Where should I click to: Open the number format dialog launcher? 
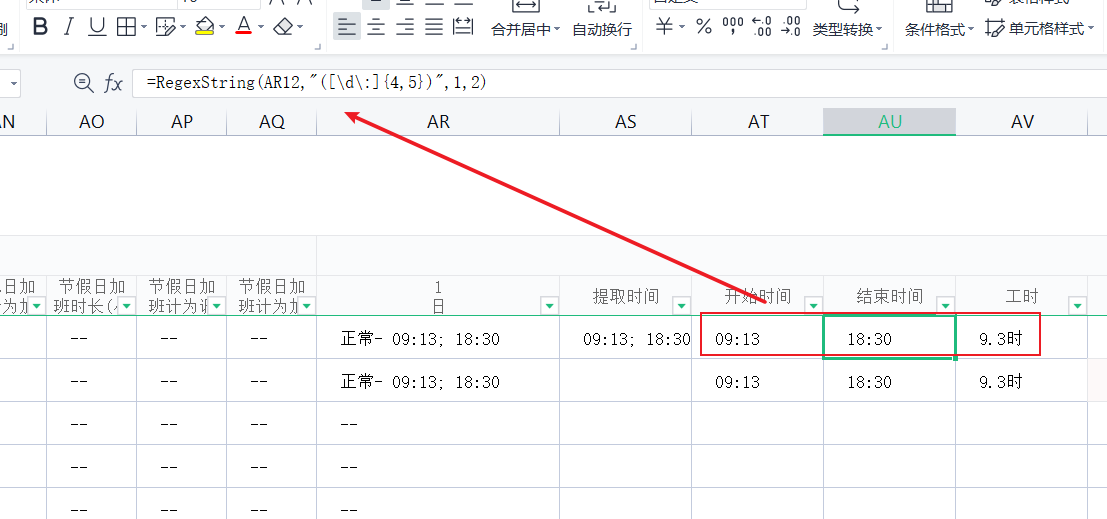(883, 48)
